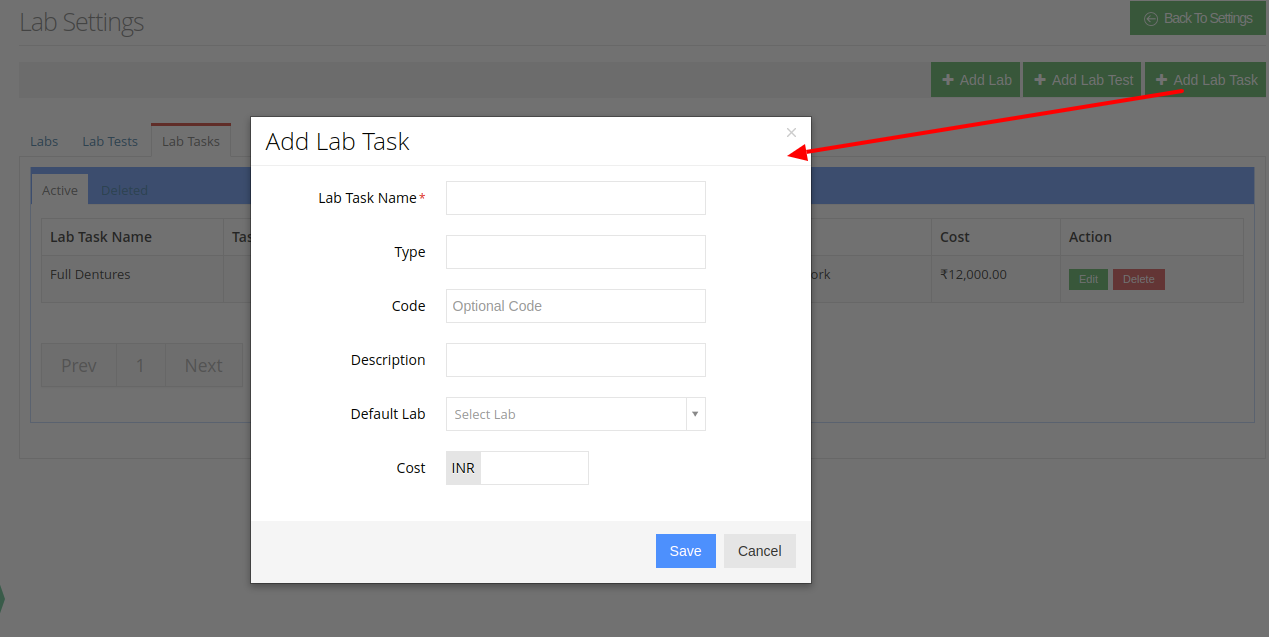Click the Select Lab dropdown arrow
The height and width of the screenshot is (637, 1269).
click(x=695, y=414)
